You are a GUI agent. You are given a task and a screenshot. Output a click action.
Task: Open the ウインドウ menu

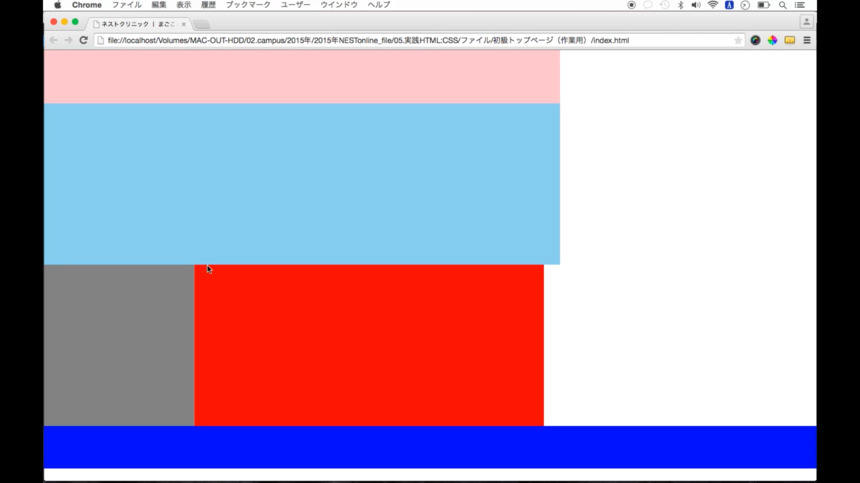(339, 5)
